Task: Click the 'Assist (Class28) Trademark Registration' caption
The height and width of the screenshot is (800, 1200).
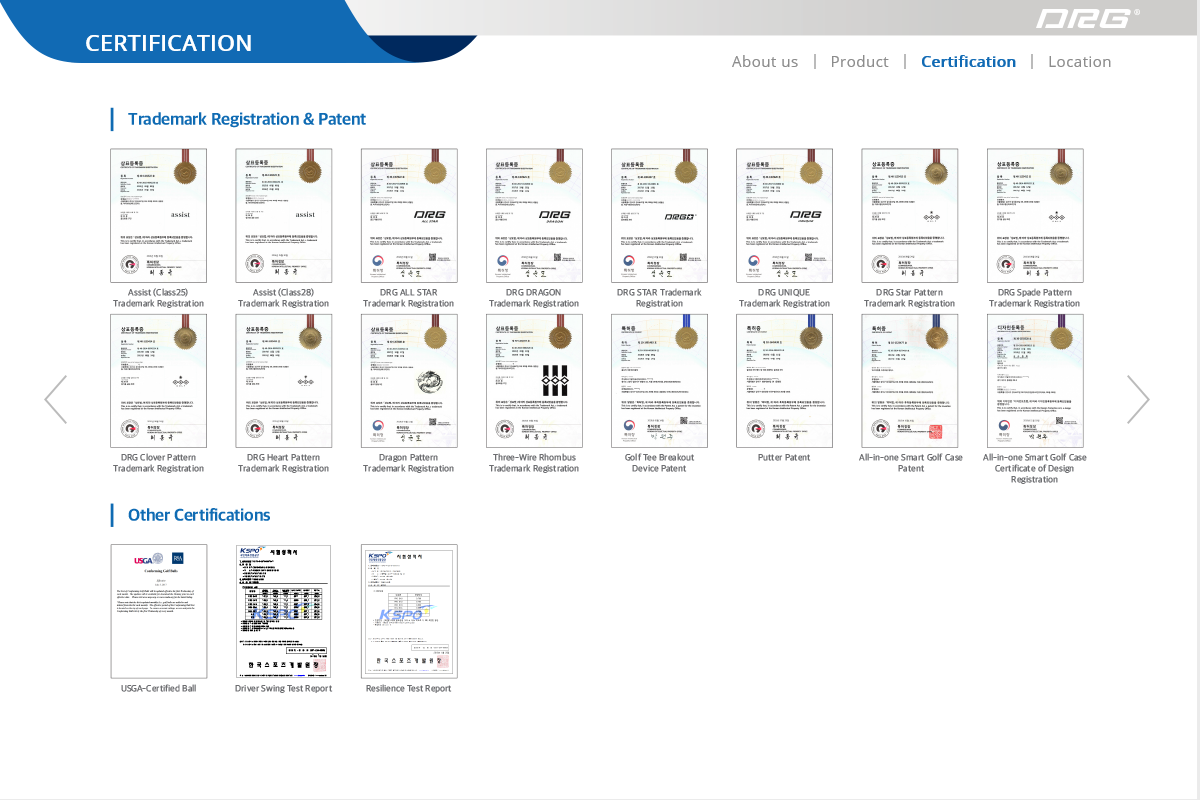Action: pyautogui.click(x=284, y=298)
